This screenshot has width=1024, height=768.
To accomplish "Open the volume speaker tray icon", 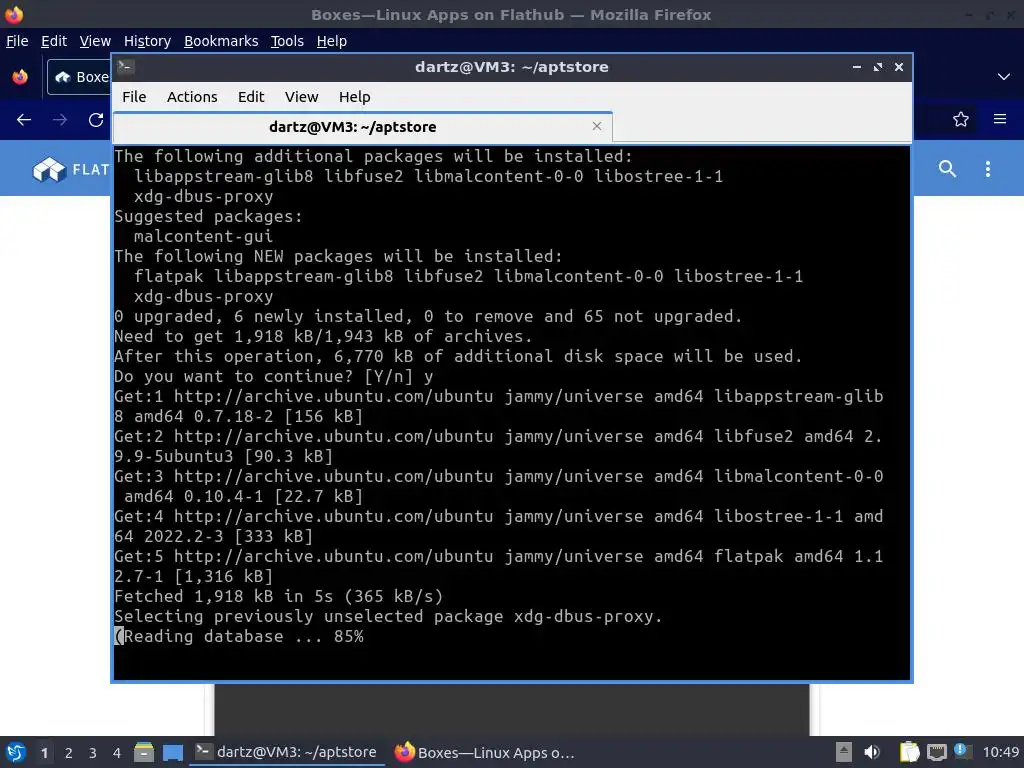I will coord(872,752).
